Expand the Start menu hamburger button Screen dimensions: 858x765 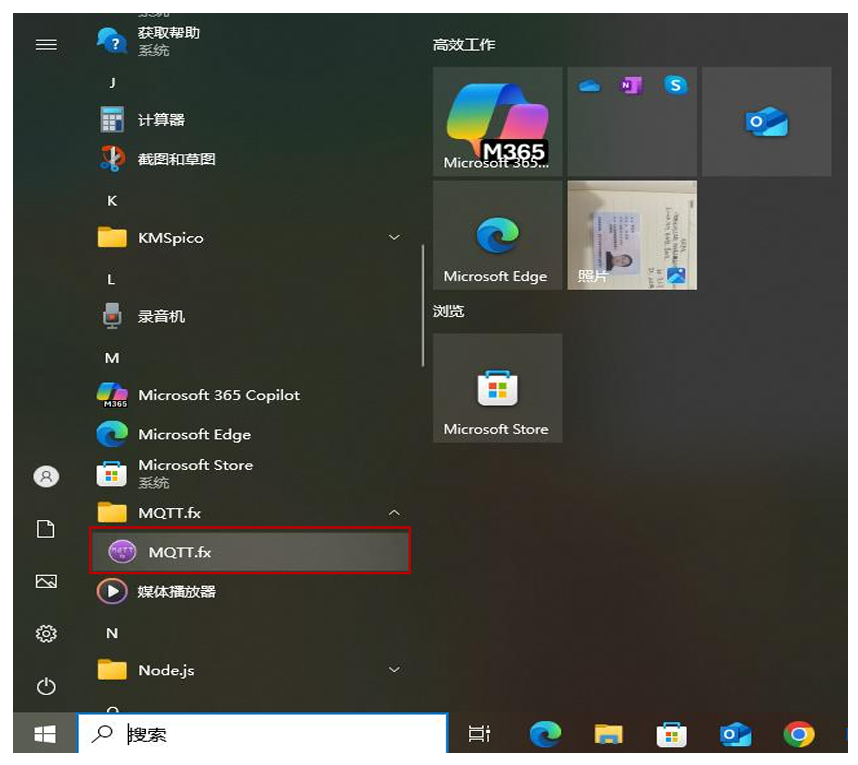[x=46, y=44]
